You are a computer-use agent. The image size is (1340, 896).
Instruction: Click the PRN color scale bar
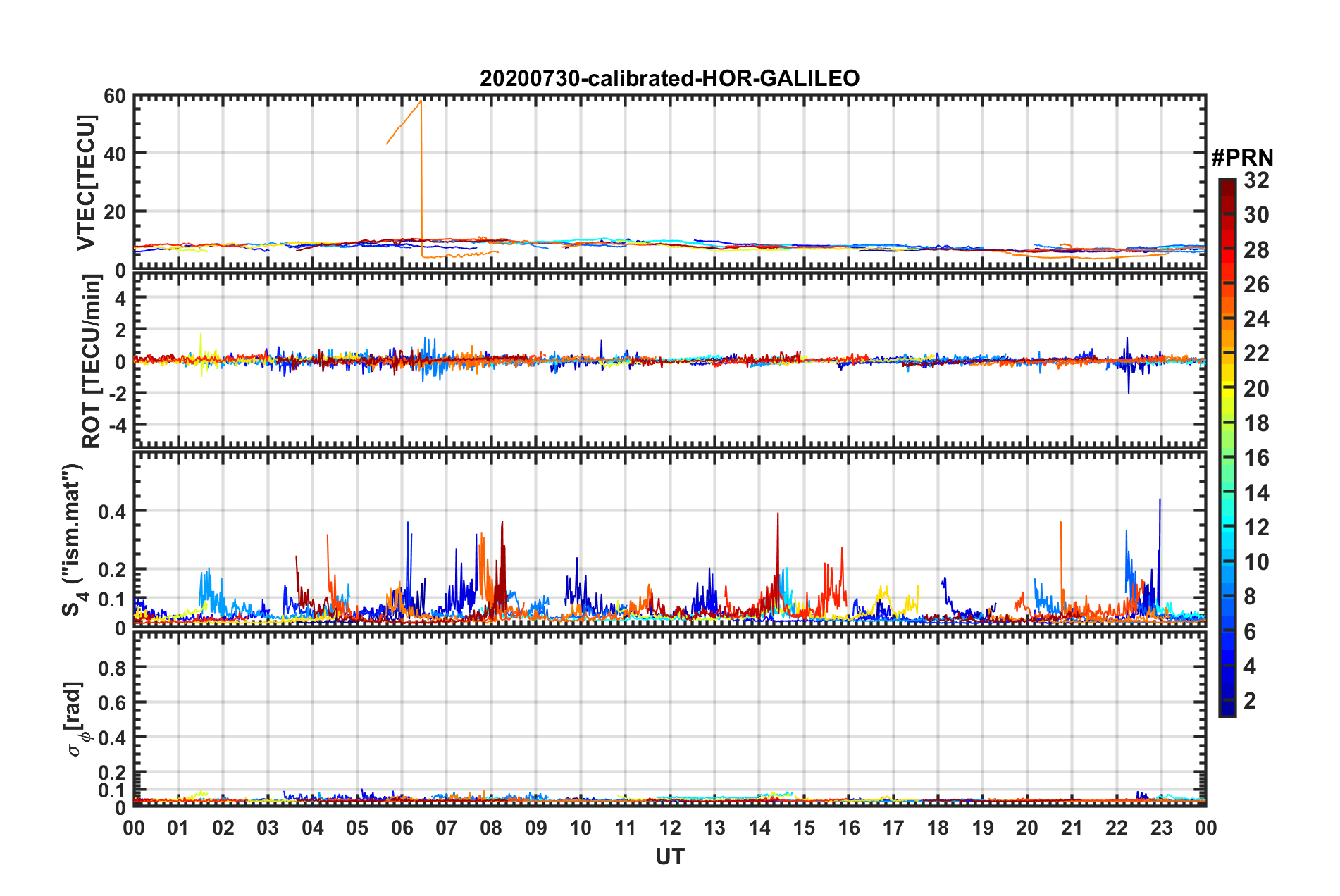(x=1227, y=447)
